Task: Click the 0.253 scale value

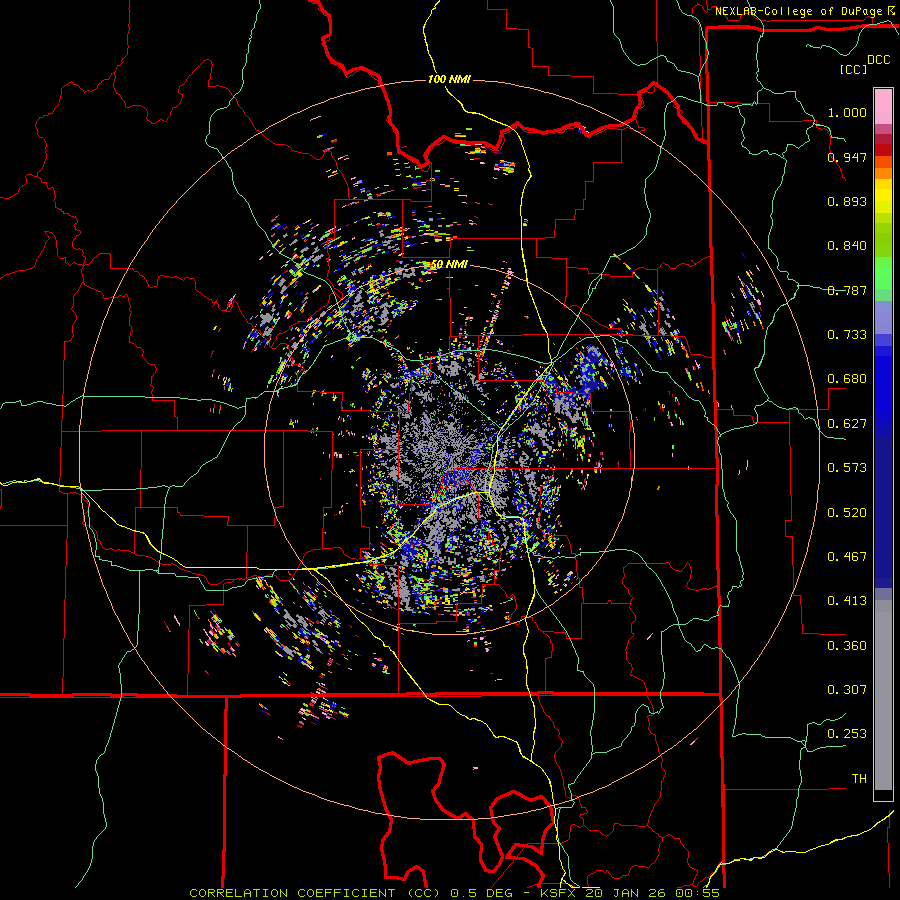Action: tap(847, 734)
